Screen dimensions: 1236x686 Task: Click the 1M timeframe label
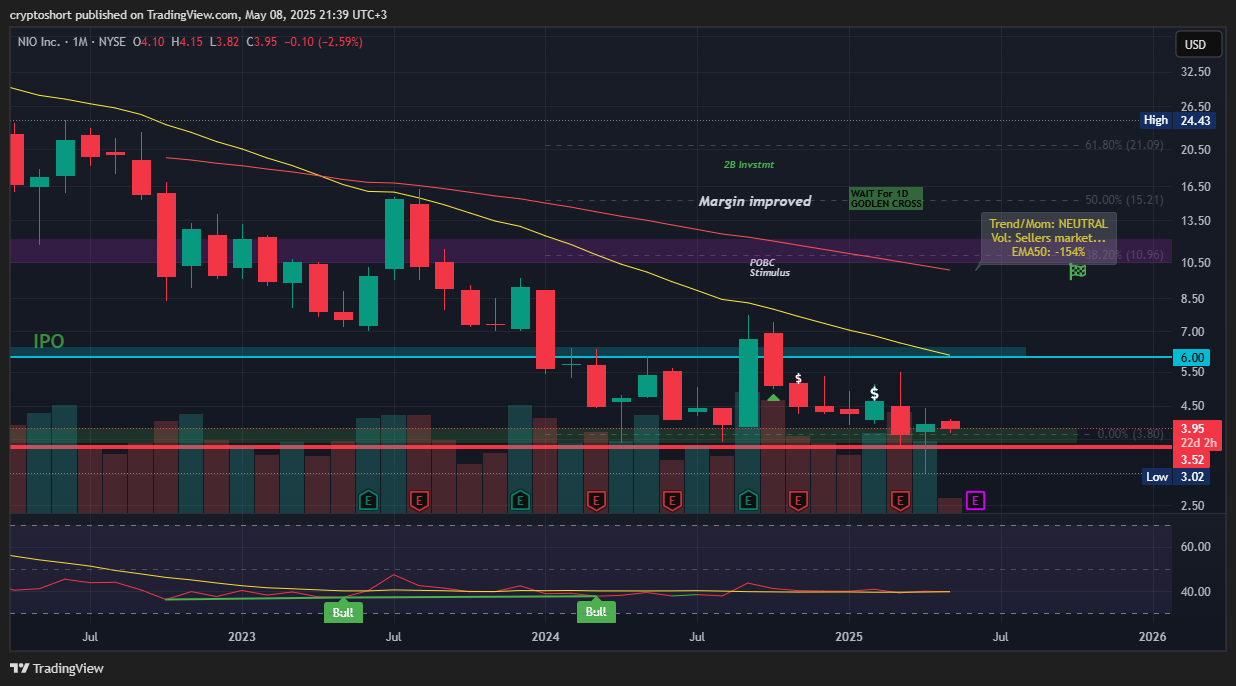(81, 42)
